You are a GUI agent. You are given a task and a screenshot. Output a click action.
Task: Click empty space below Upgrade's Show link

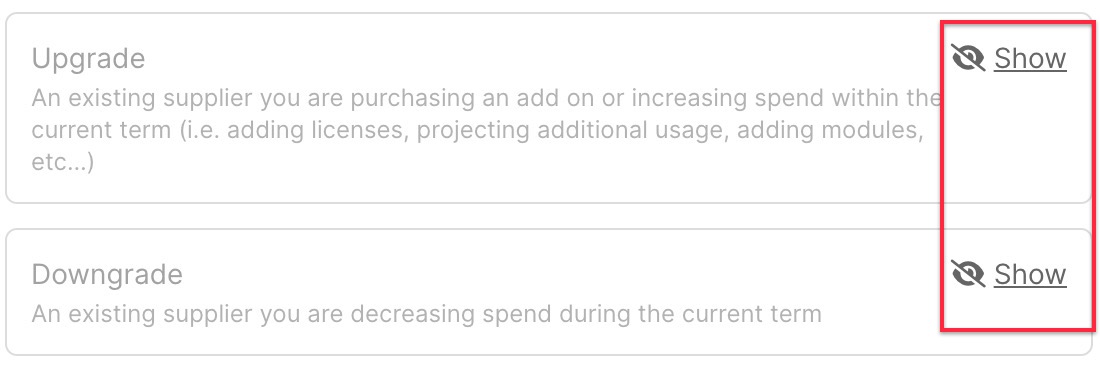(x=1017, y=140)
